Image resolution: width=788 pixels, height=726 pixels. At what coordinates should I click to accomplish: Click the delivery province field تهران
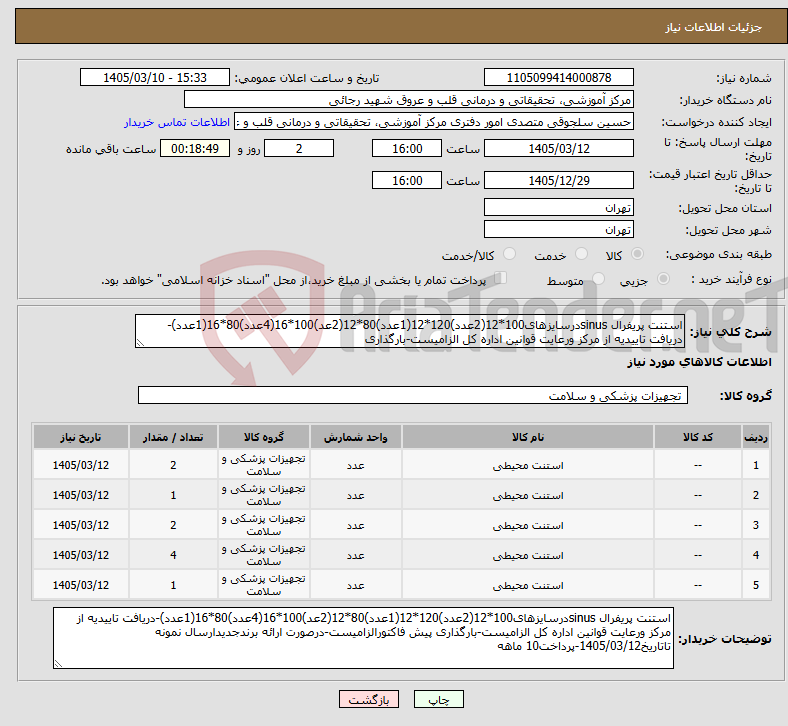point(558,207)
